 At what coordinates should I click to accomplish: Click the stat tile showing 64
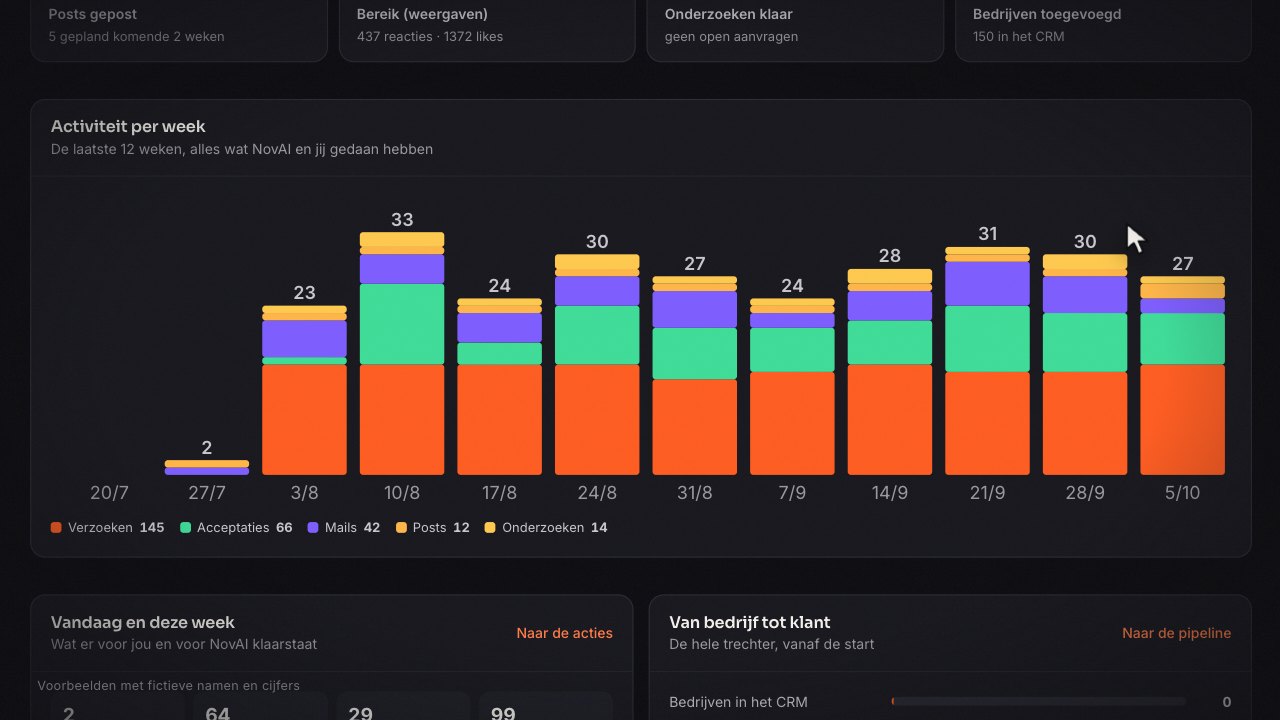click(260, 706)
